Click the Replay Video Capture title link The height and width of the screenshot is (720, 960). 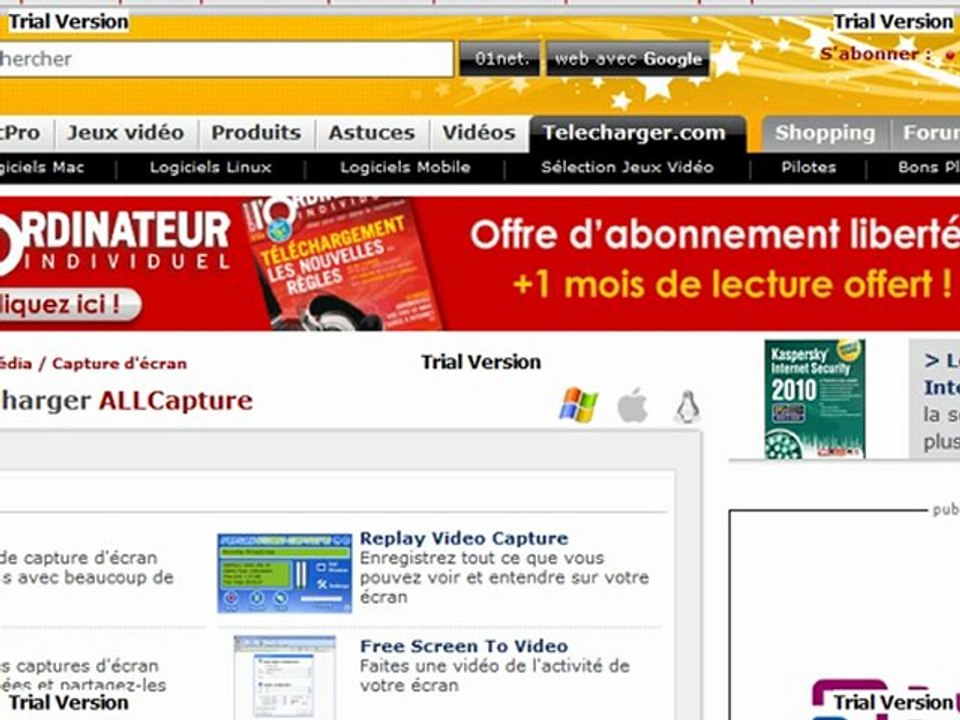pyautogui.click(x=464, y=539)
